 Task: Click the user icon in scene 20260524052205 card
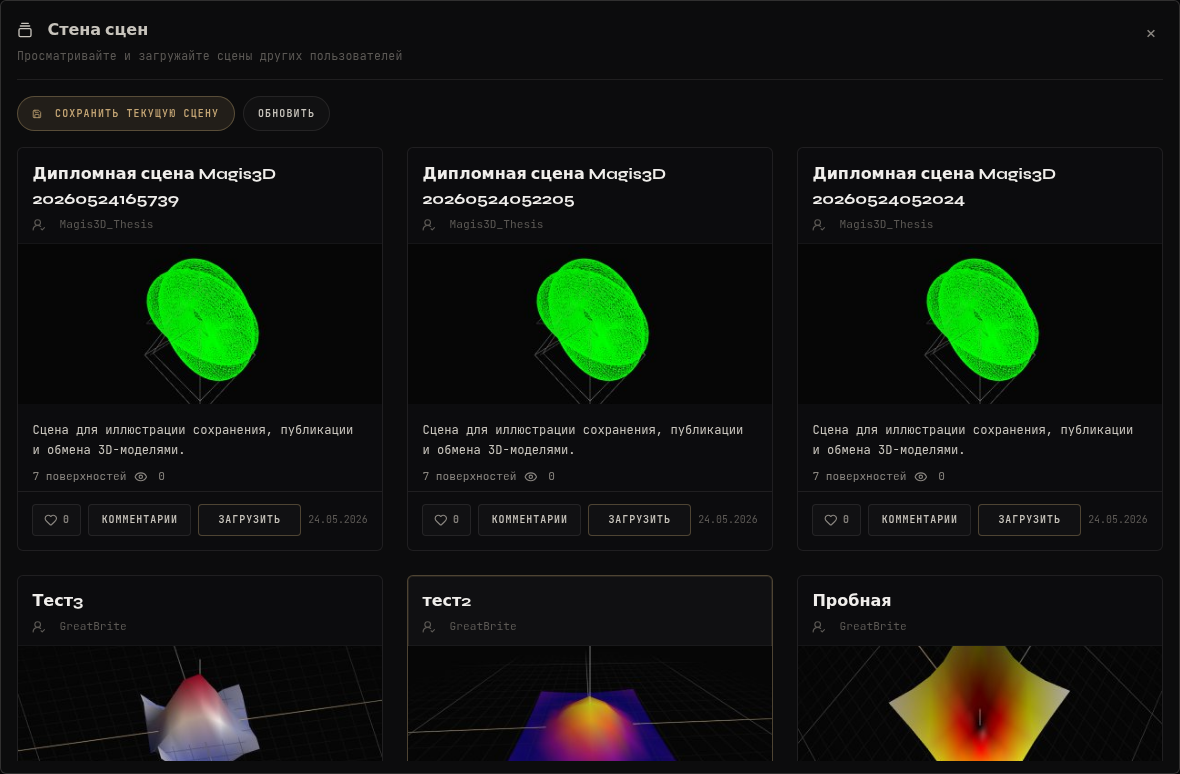(428, 225)
